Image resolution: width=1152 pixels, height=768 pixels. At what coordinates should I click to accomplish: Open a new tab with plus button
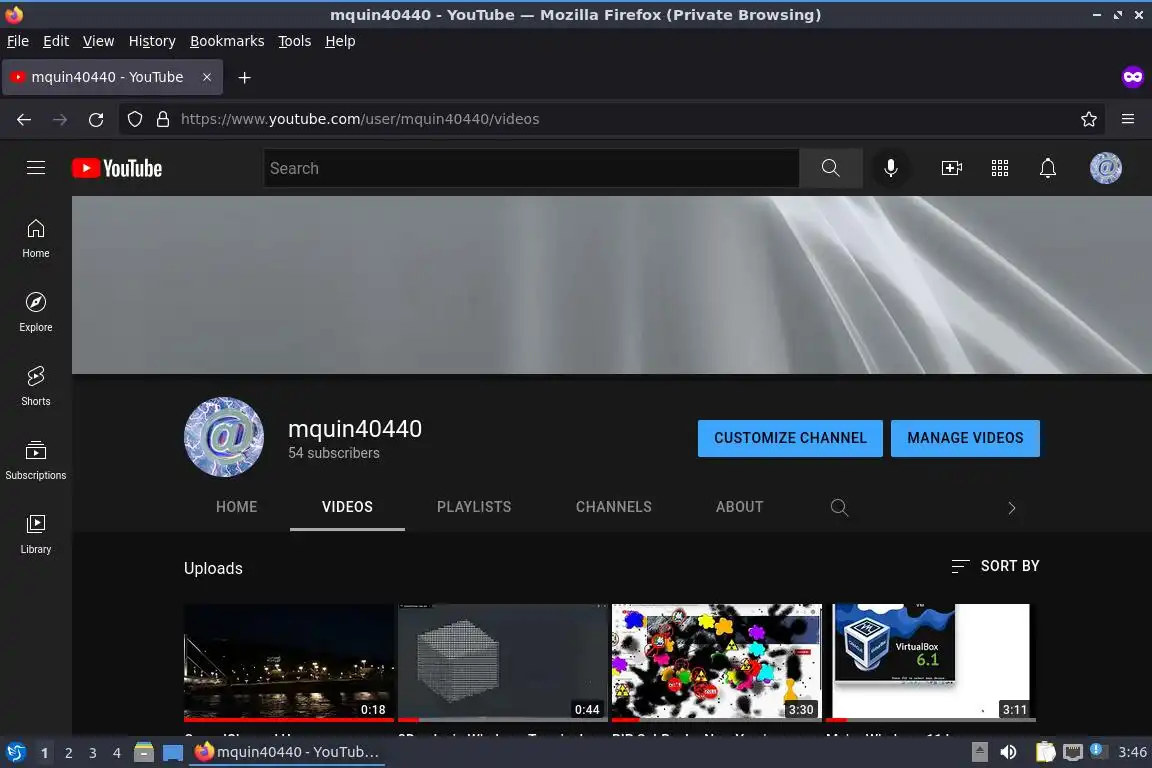click(x=245, y=77)
